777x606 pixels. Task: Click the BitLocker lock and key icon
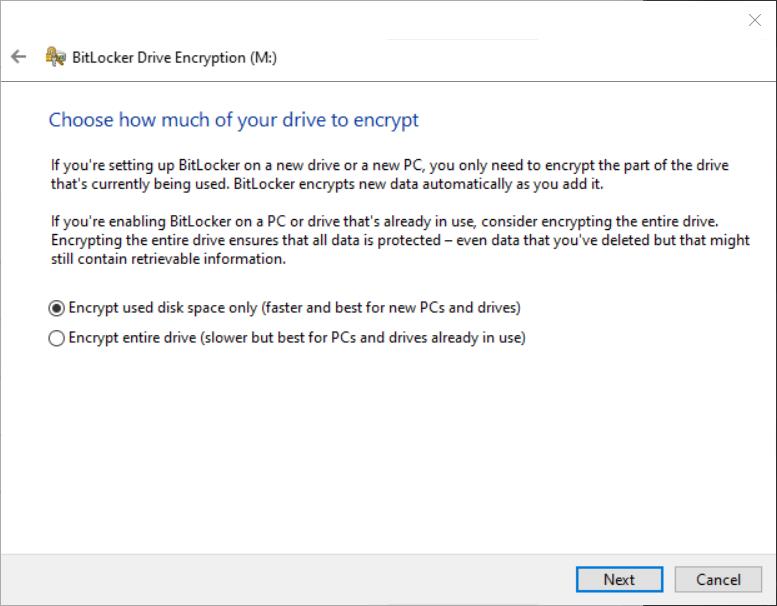[x=55, y=57]
